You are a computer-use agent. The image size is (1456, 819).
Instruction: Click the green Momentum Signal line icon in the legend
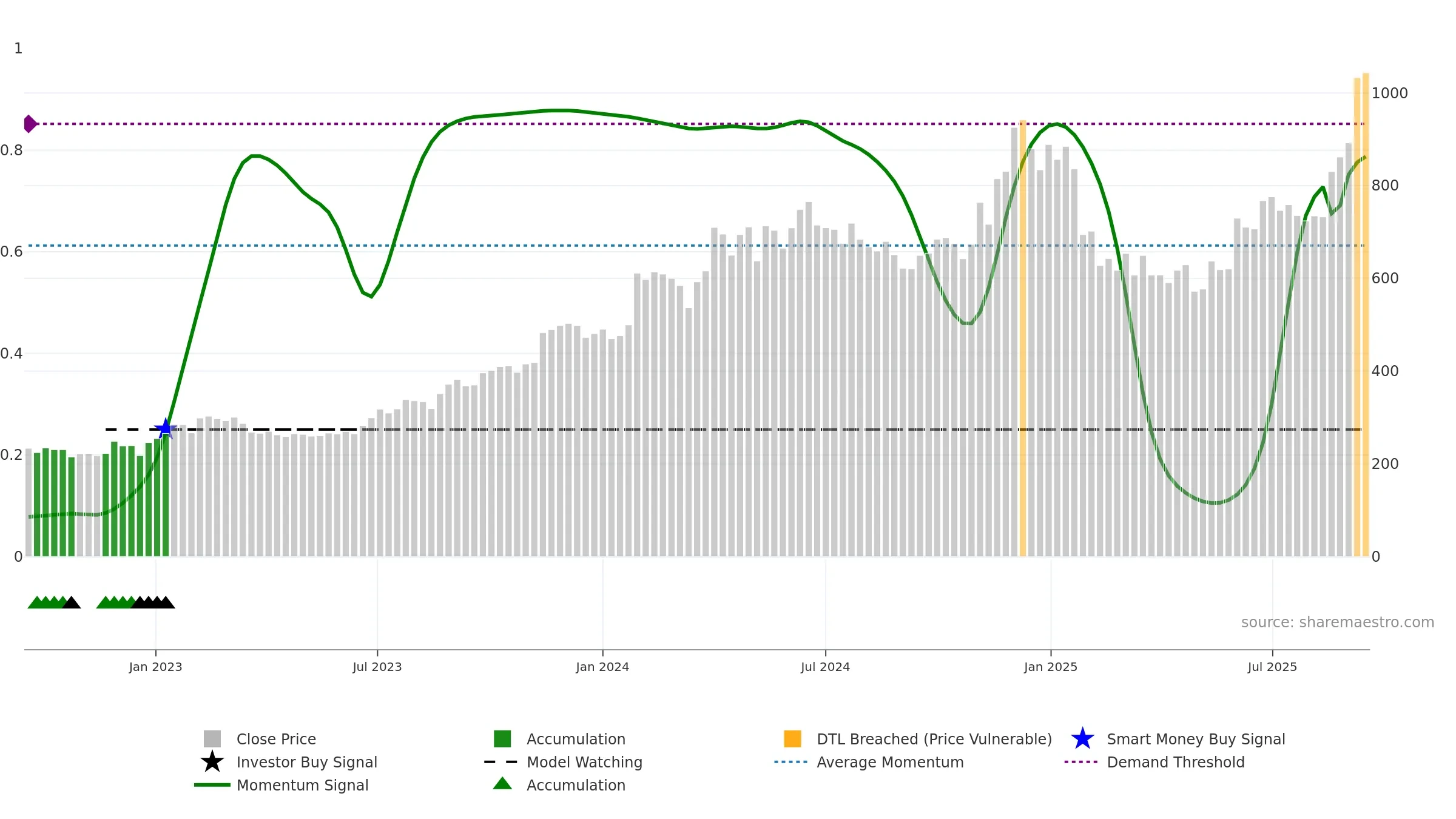212,785
